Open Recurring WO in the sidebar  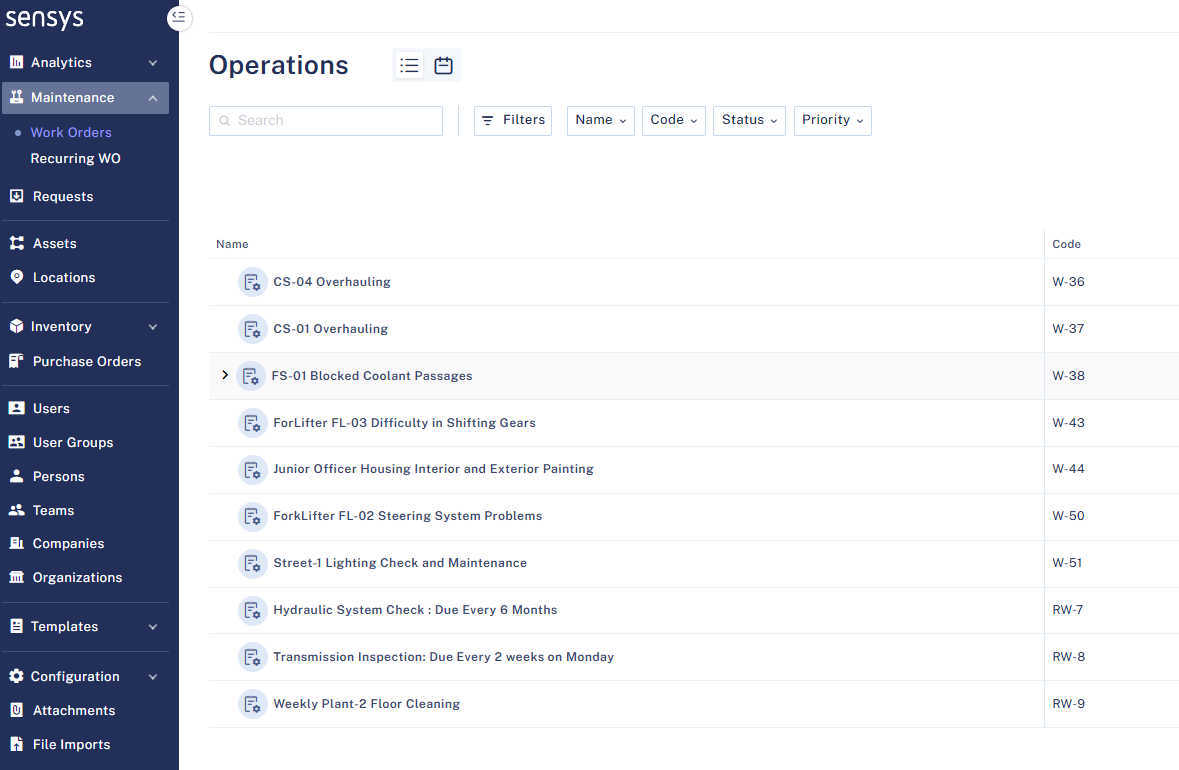[x=75, y=159]
